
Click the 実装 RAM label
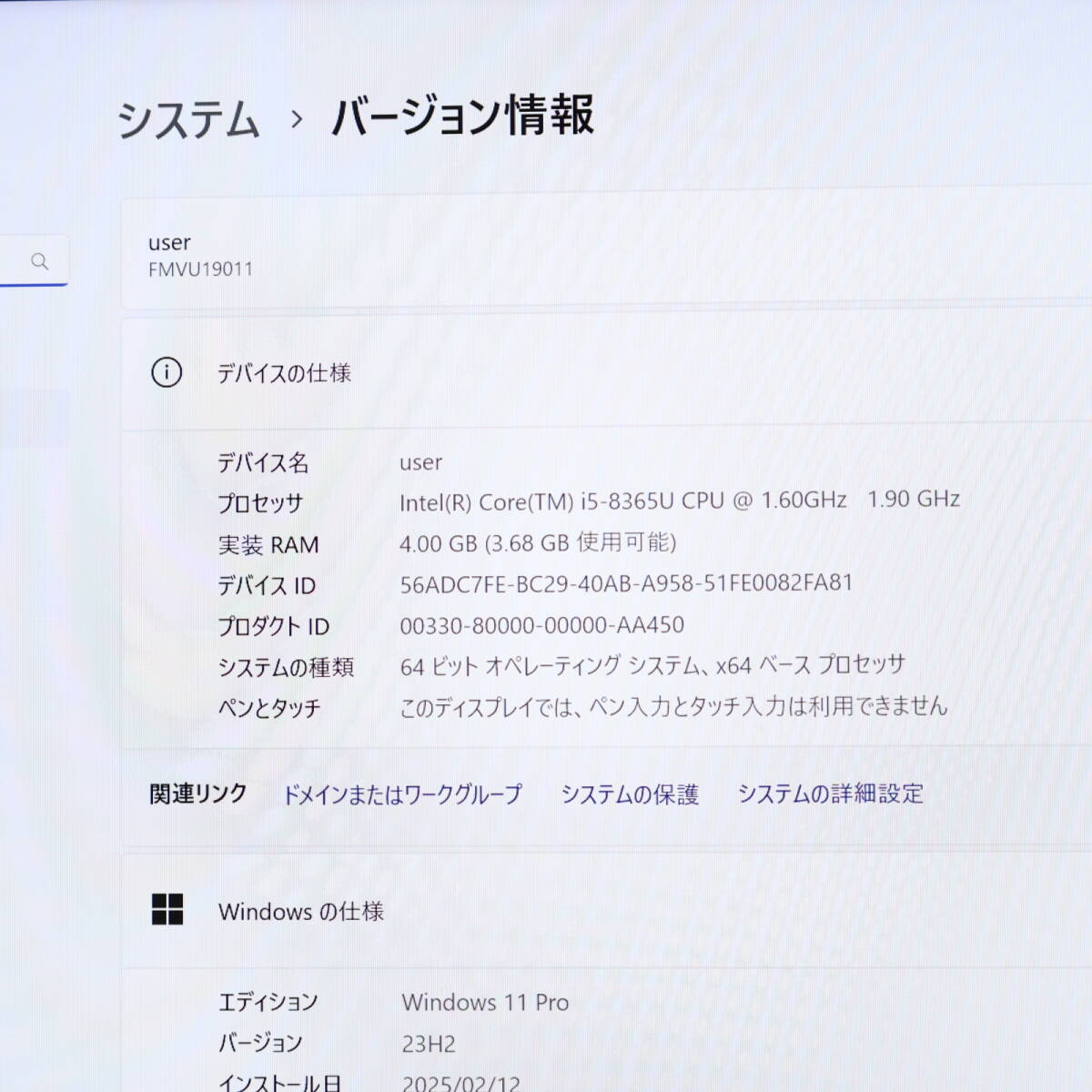pyautogui.click(x=268, y=545)
